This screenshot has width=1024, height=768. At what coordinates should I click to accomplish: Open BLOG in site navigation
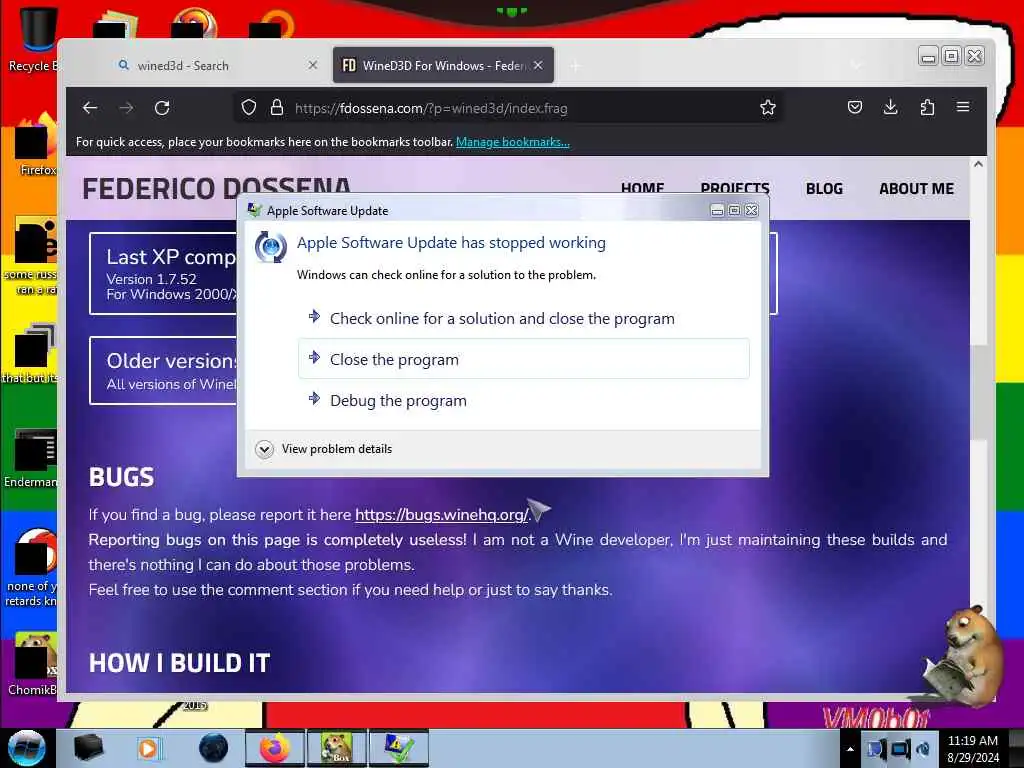tap(824, 189)
